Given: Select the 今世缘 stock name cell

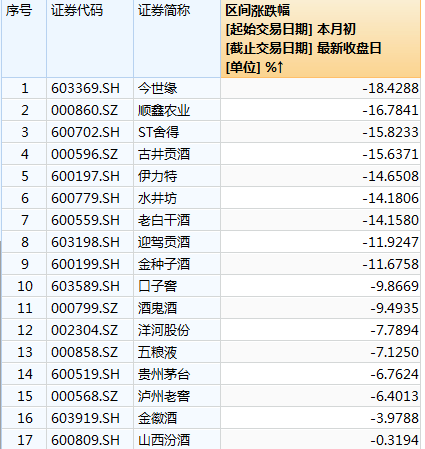Looking at the screenshot, I should coord(177,88).
